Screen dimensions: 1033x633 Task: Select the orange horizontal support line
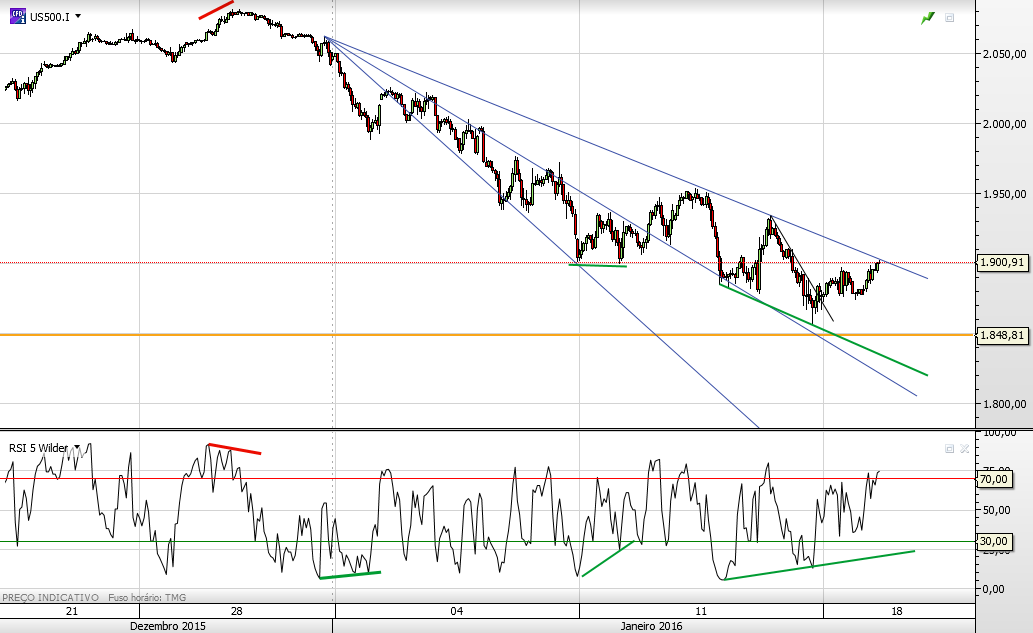click(x=488, y=335)
